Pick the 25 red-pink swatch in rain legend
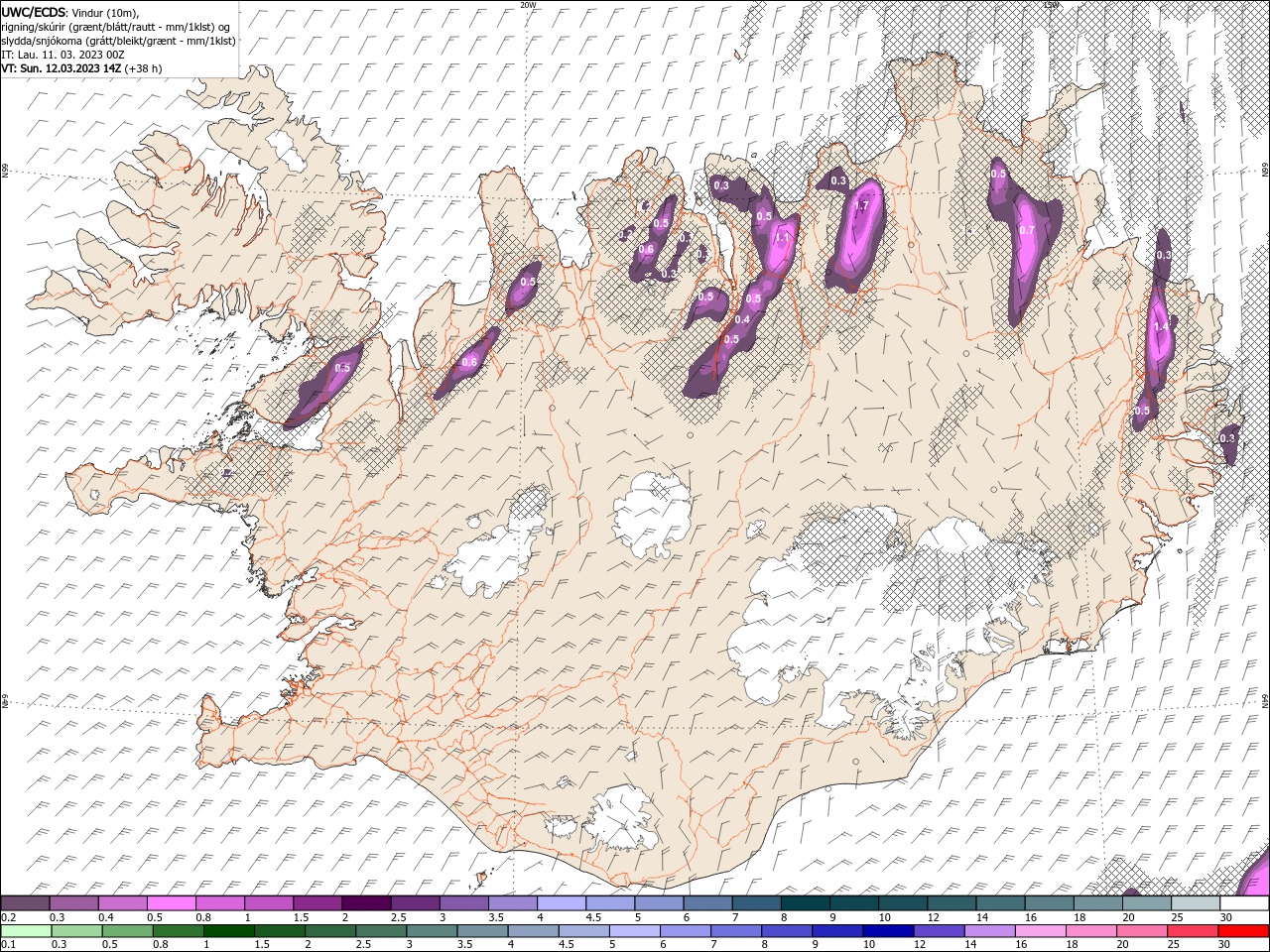Viewport: 1270px width, 952px height. point(1193,931)
